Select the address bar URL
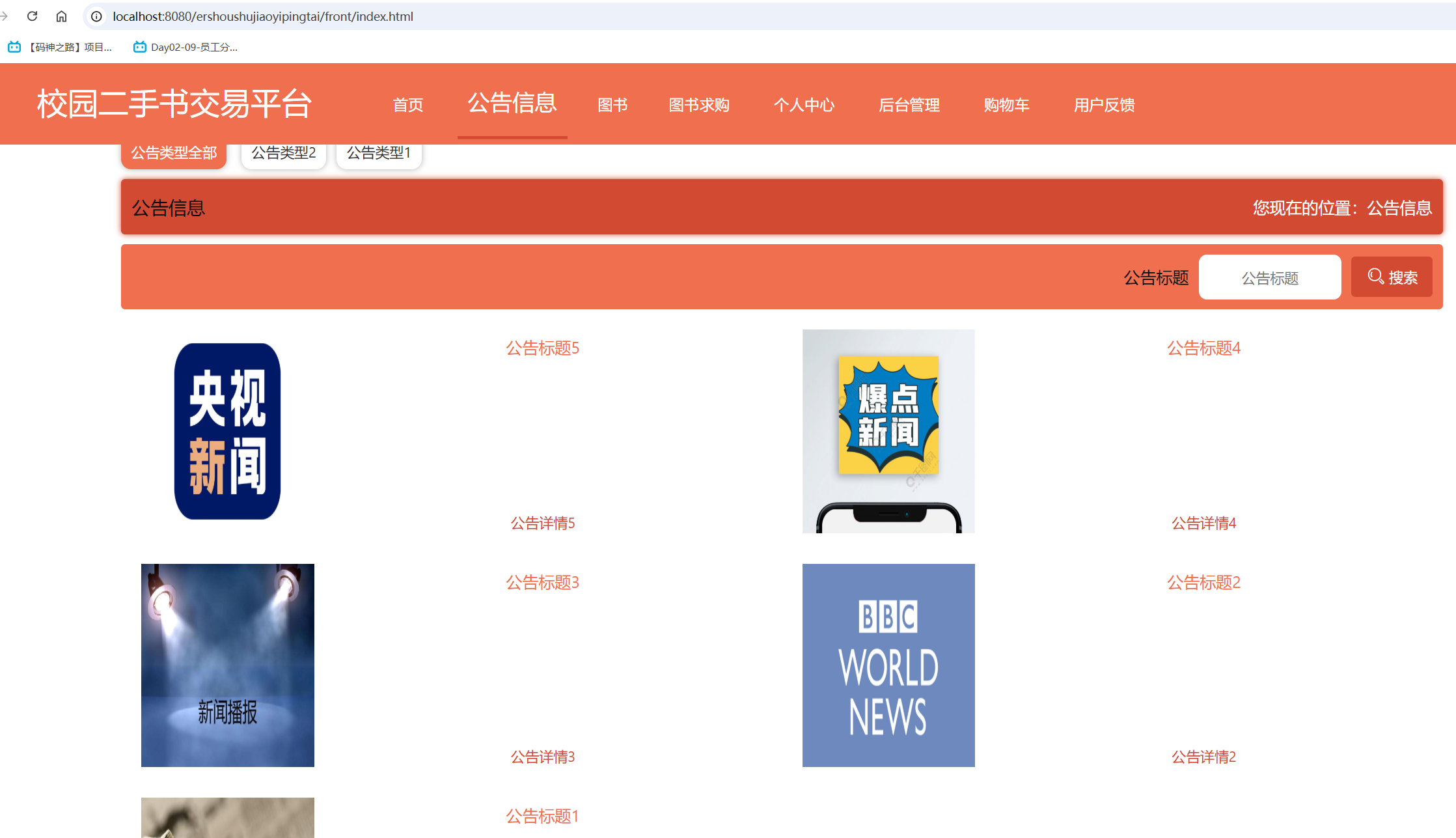Viewport: 1456px width, 838px height. tap(263, 16)
